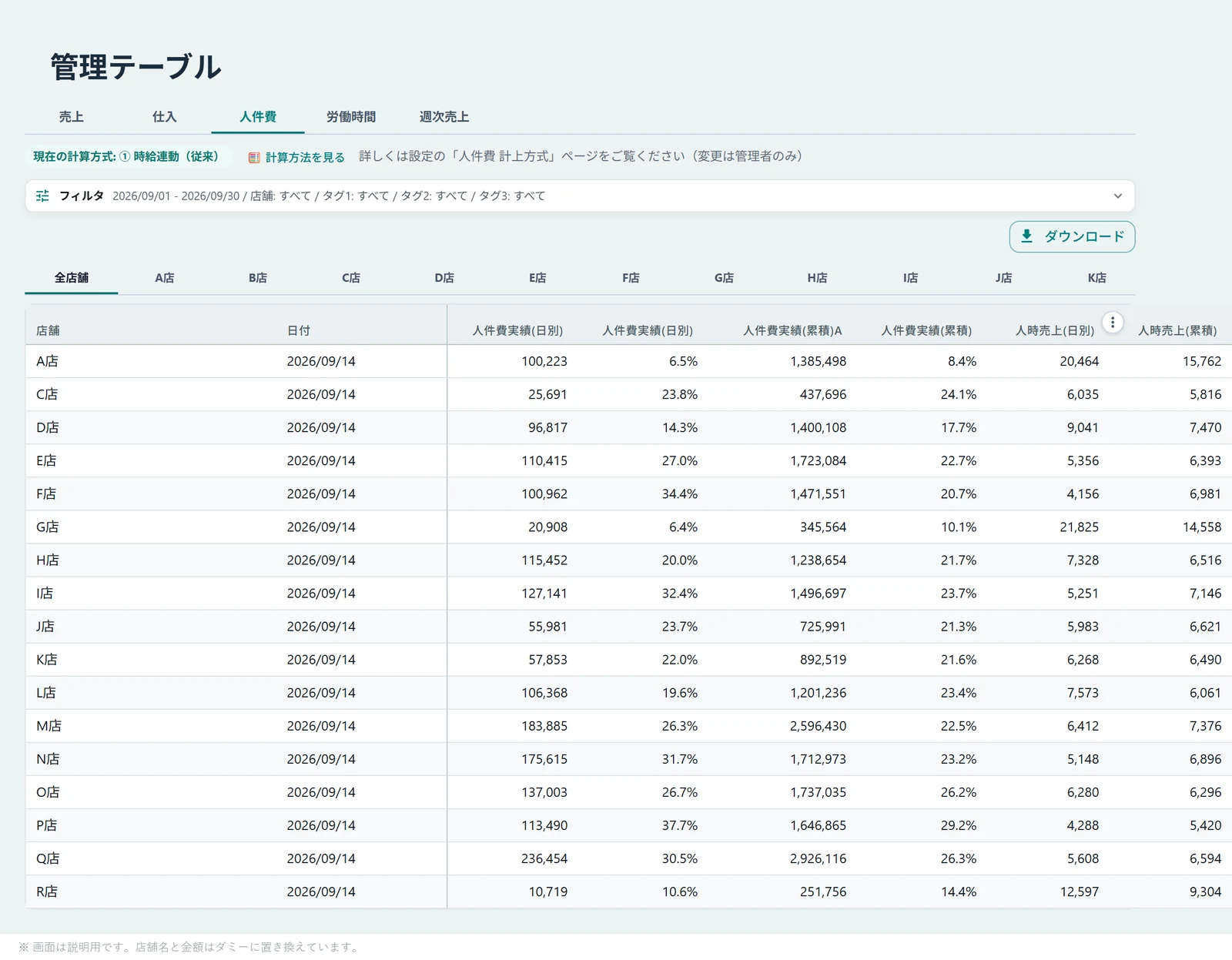Screen dimensions: 1232x960
Task: Click the value 21,825 in G店 row
Action: [1079, 527]
